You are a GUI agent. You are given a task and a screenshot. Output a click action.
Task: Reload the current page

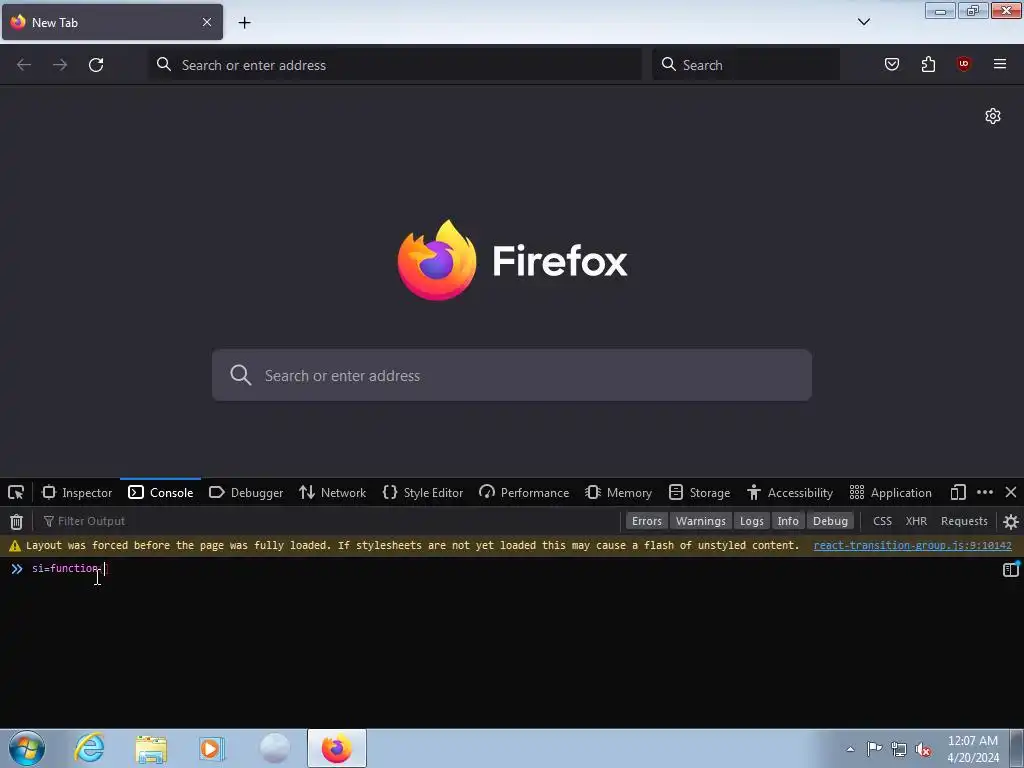tap(96, 65)
